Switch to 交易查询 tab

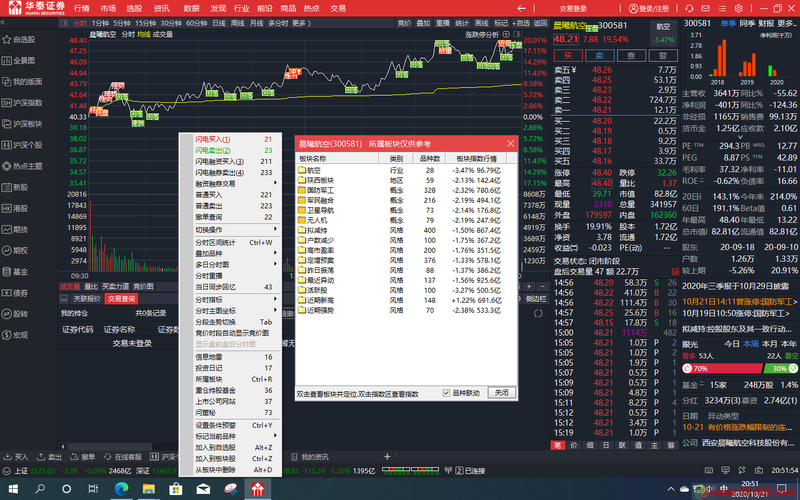pyautogui.click(x=121, y=299)
